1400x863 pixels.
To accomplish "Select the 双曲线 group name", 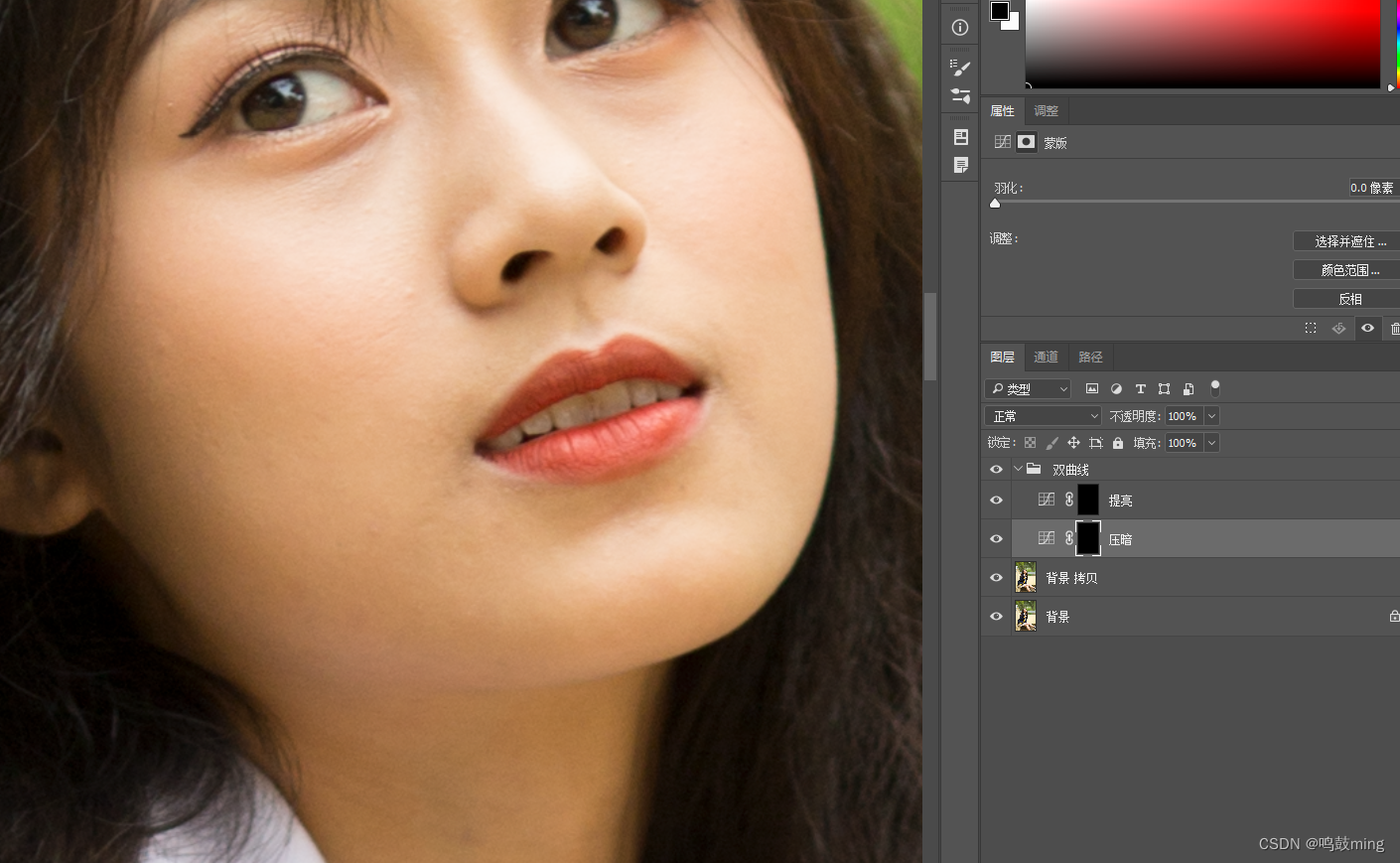I will 1070,470.
